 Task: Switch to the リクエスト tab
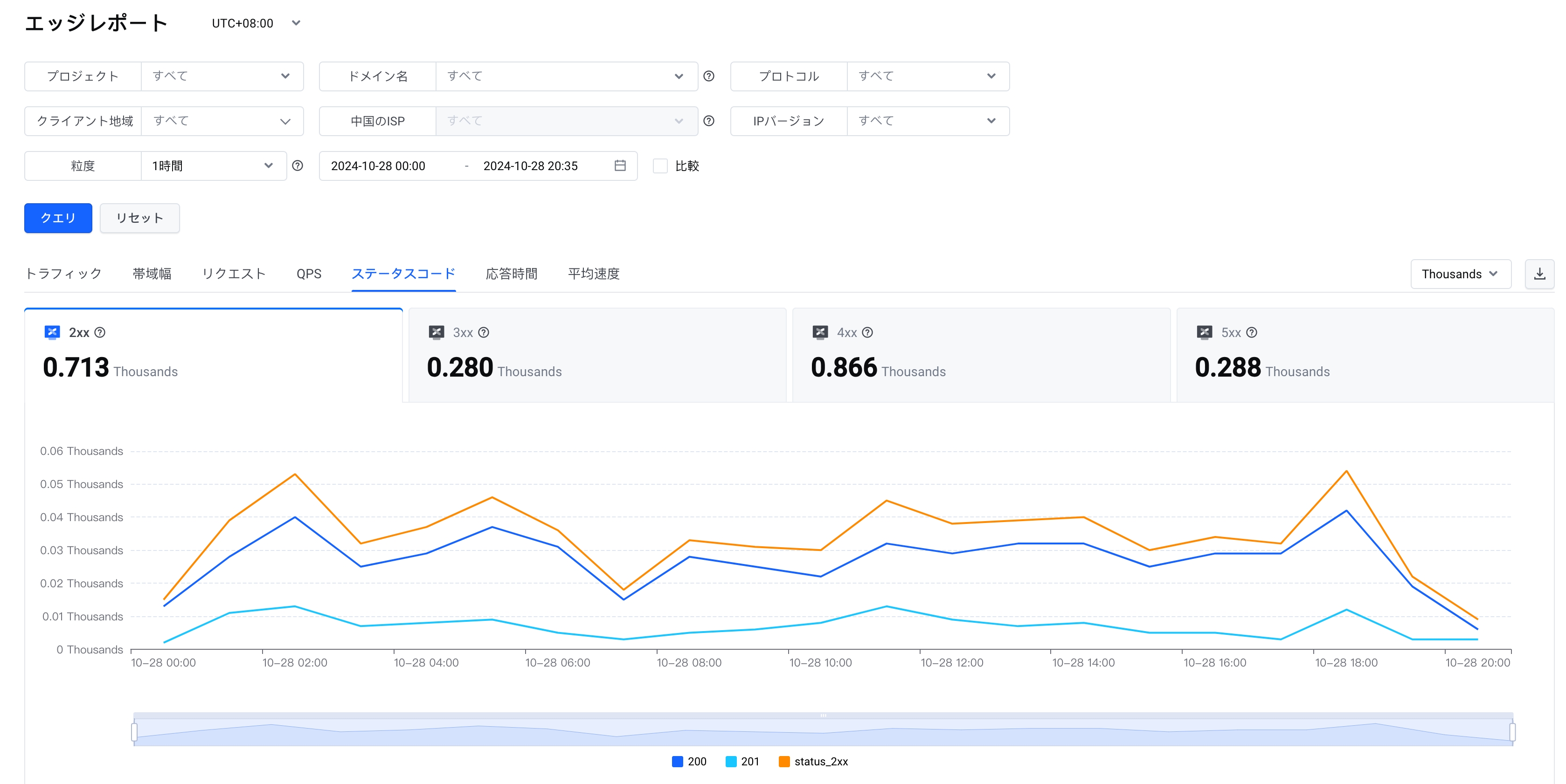234,274
